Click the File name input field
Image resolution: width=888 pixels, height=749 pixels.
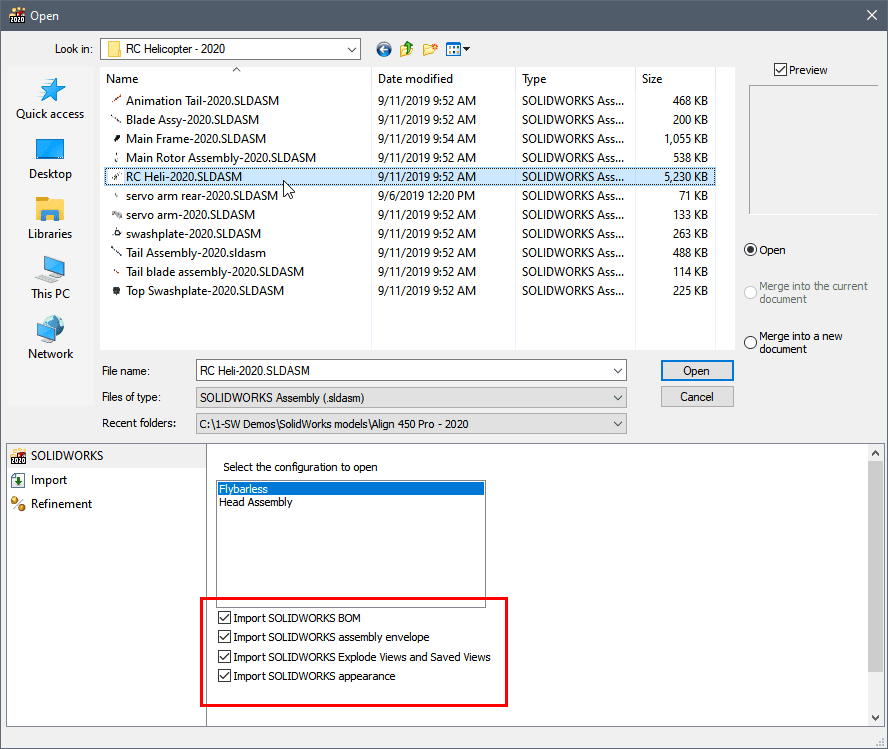coord(403,371)
